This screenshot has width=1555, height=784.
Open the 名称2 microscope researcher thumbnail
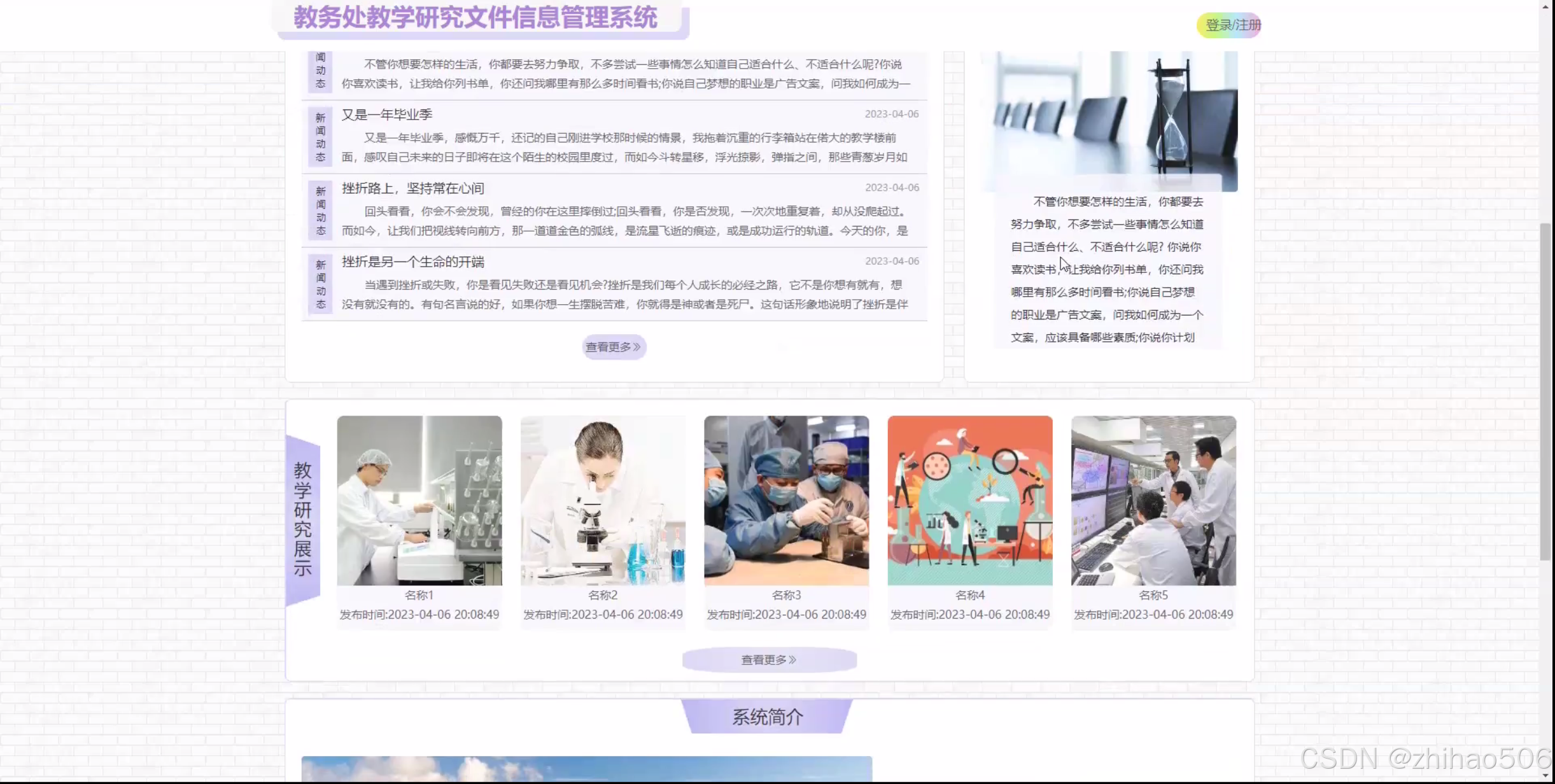click(x=603, y=500)
